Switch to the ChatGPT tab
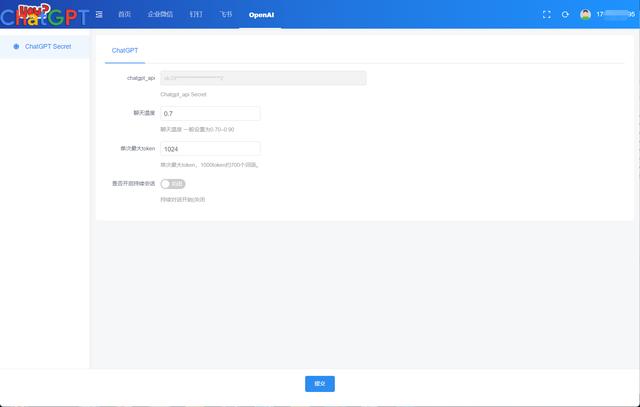Screen dimensions: 640x407 pos(125,51)
